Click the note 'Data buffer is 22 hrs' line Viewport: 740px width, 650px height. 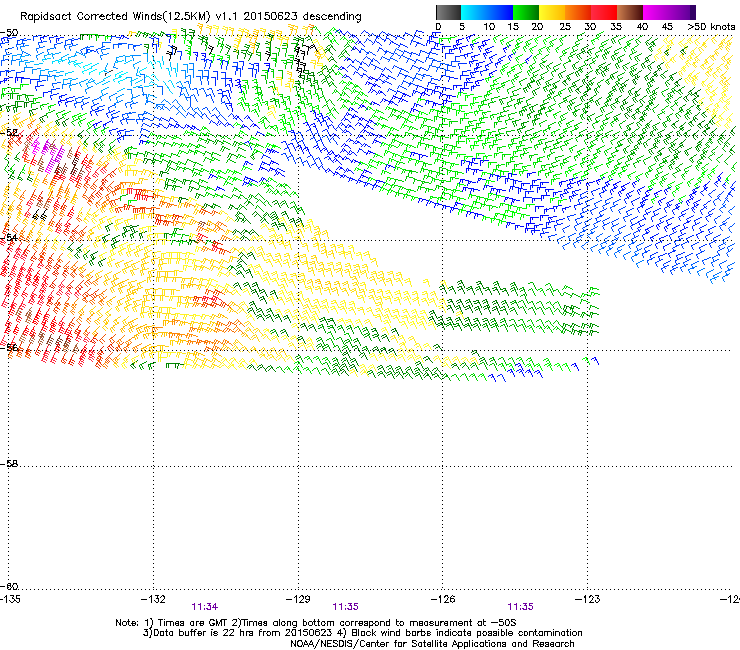point(362,633)
